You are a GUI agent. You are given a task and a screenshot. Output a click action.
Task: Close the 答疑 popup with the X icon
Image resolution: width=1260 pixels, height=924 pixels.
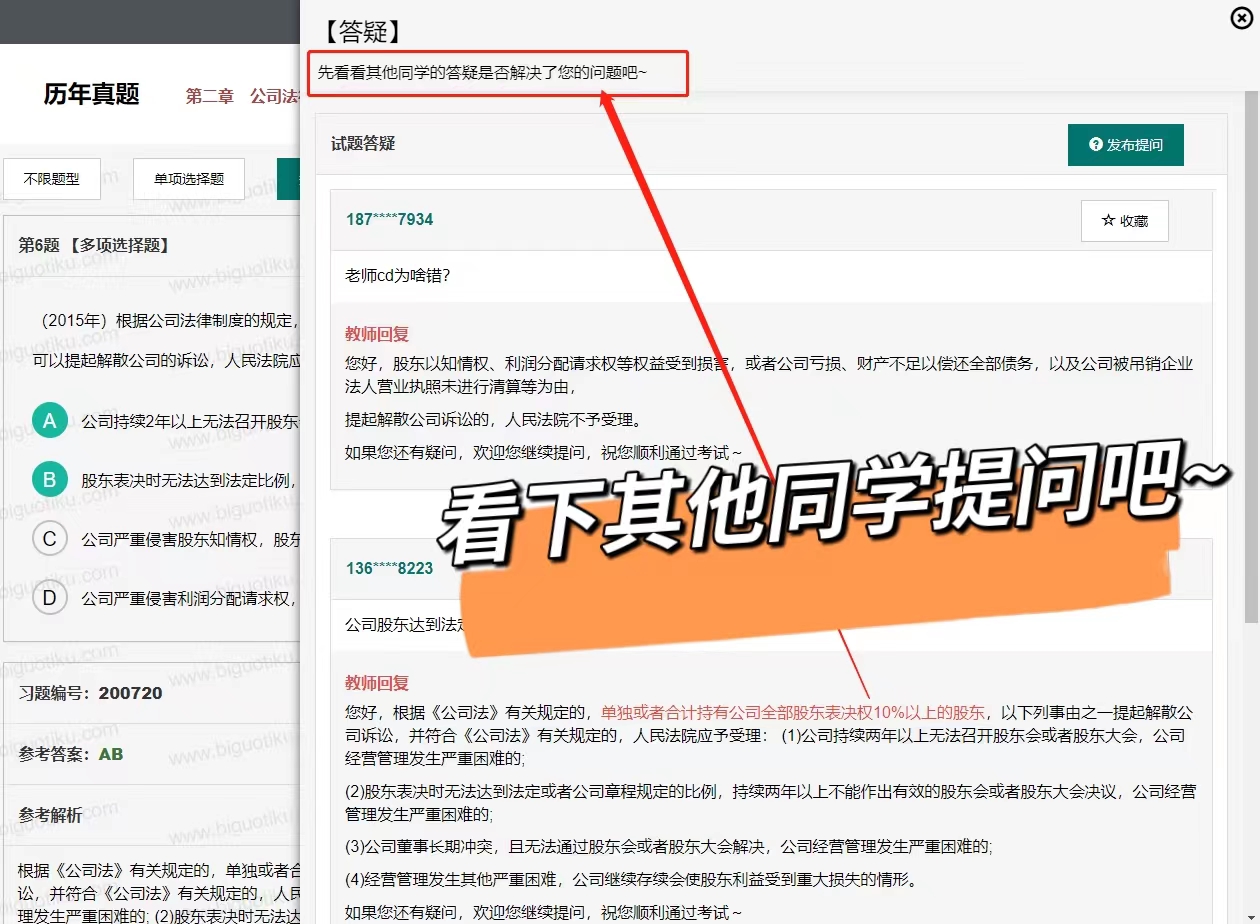[x=1240, y=17]
